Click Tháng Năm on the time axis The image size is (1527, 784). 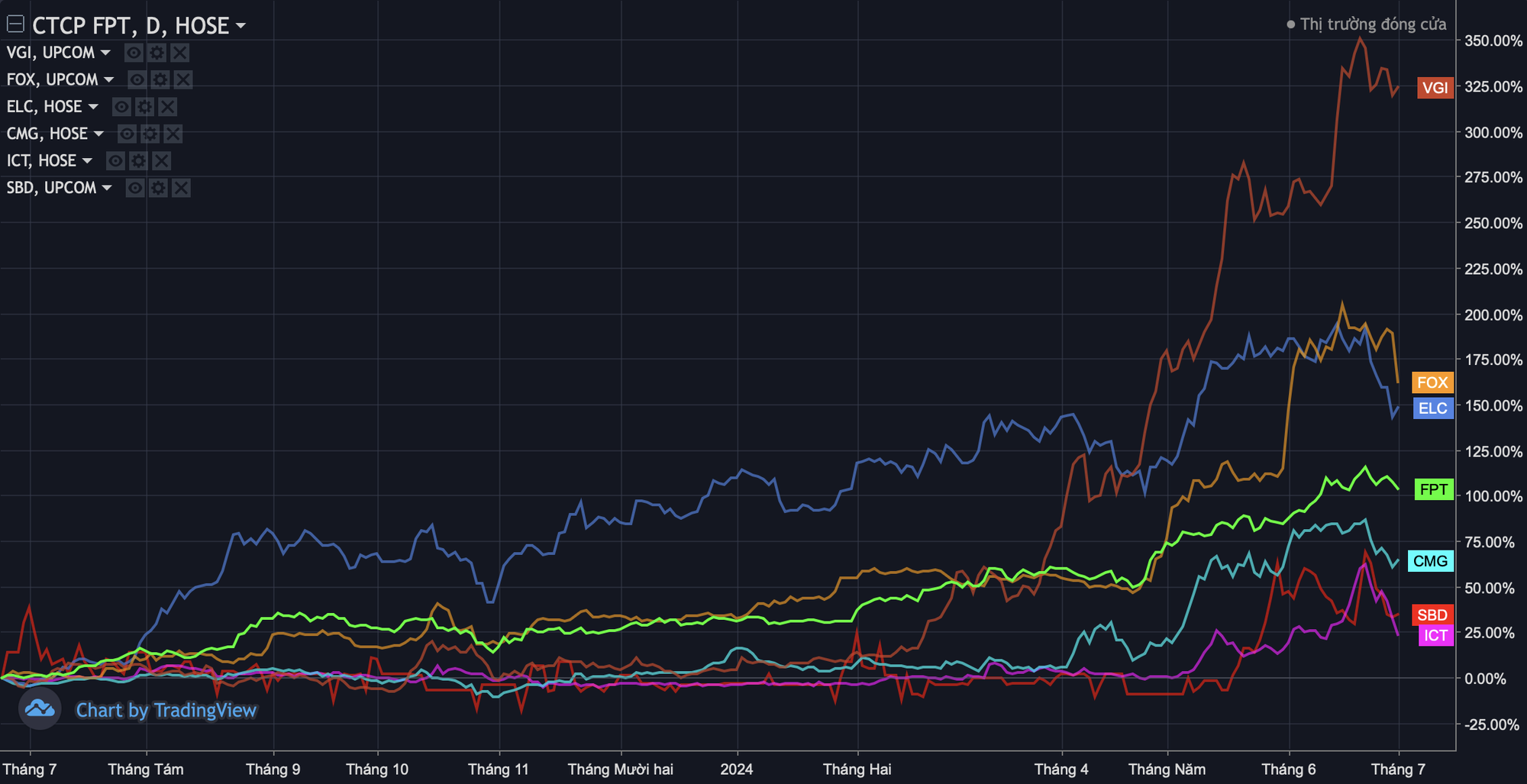(1167, 769)
